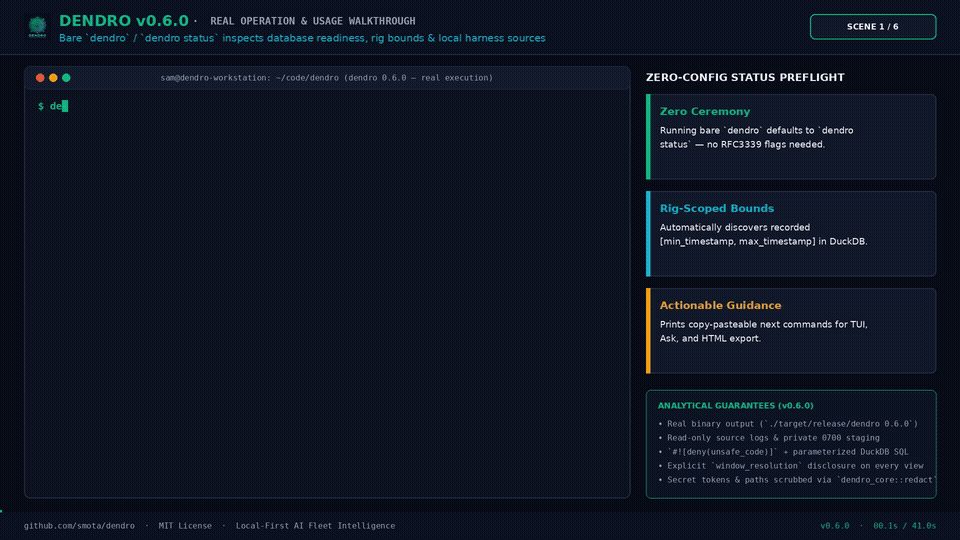The image size is (960, 540).
Task: Click 'ANALYTICAL GUARANTEES (v0.6.0)' heading
Action: [735, 405]
